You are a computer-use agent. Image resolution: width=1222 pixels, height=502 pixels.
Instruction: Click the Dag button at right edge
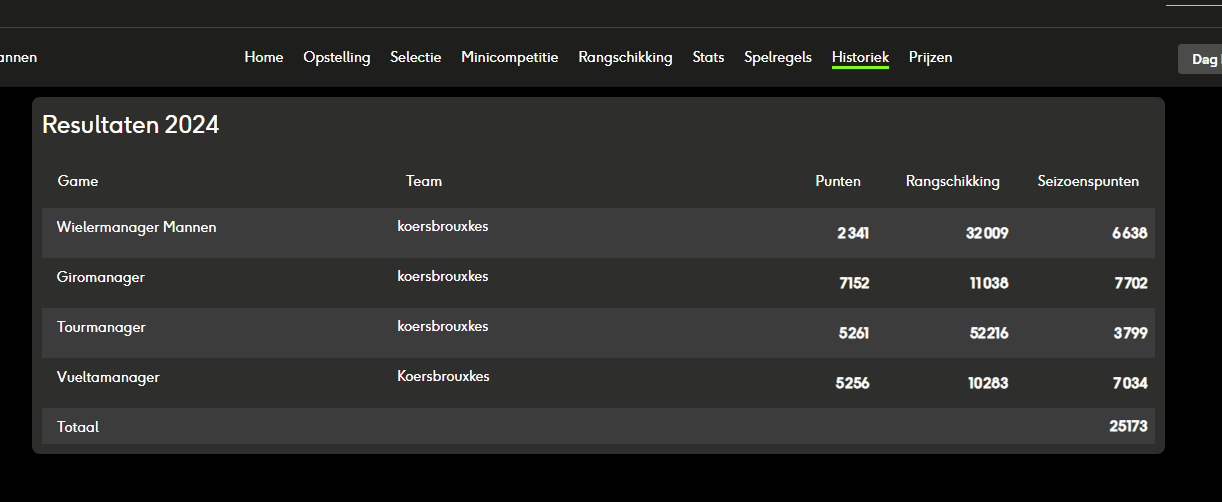[1200, 59]
